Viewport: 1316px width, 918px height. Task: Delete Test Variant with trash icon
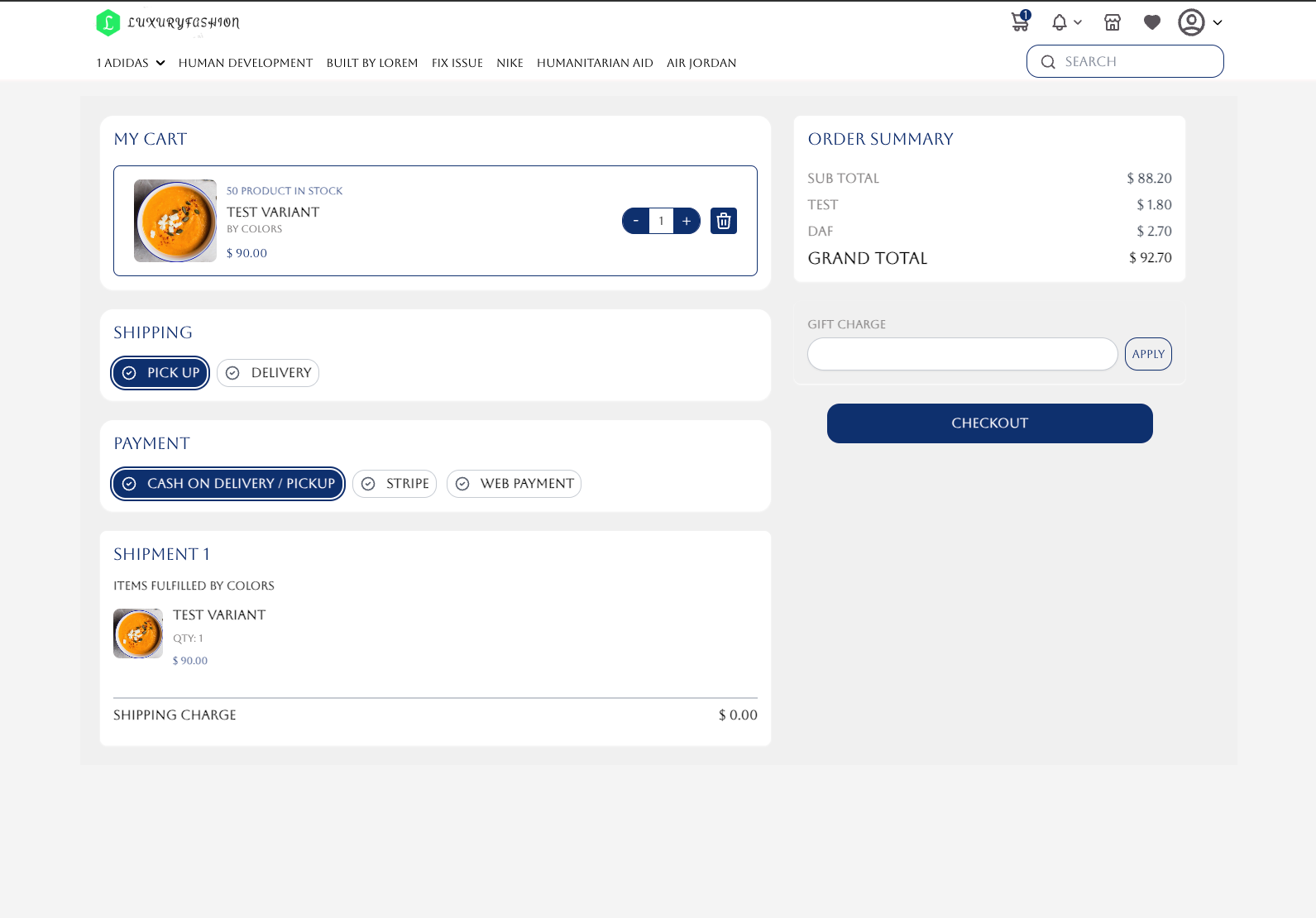pos(724,221)
